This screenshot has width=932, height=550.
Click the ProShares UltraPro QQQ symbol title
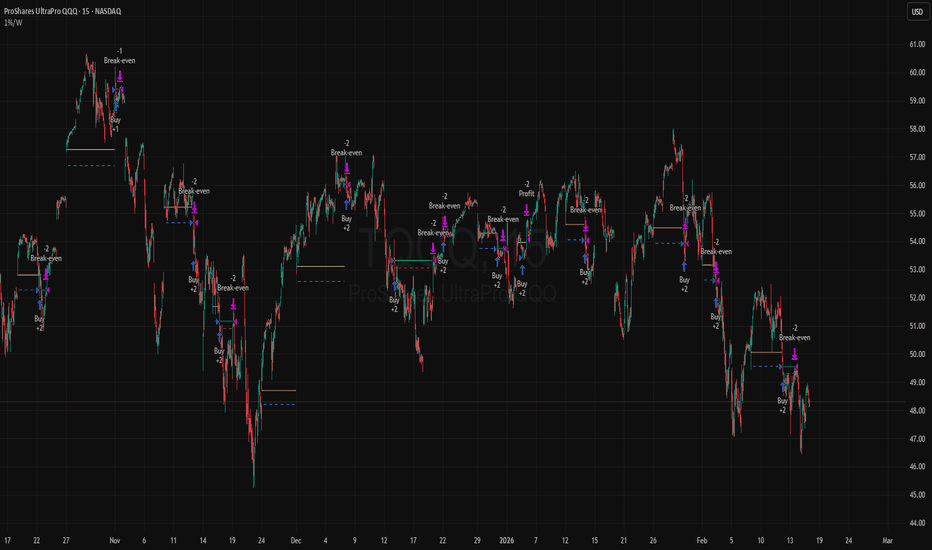click(53, 10)
